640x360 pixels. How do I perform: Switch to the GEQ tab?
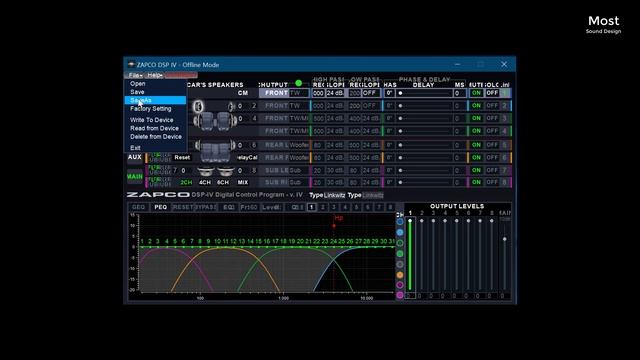tap(138, 207)
